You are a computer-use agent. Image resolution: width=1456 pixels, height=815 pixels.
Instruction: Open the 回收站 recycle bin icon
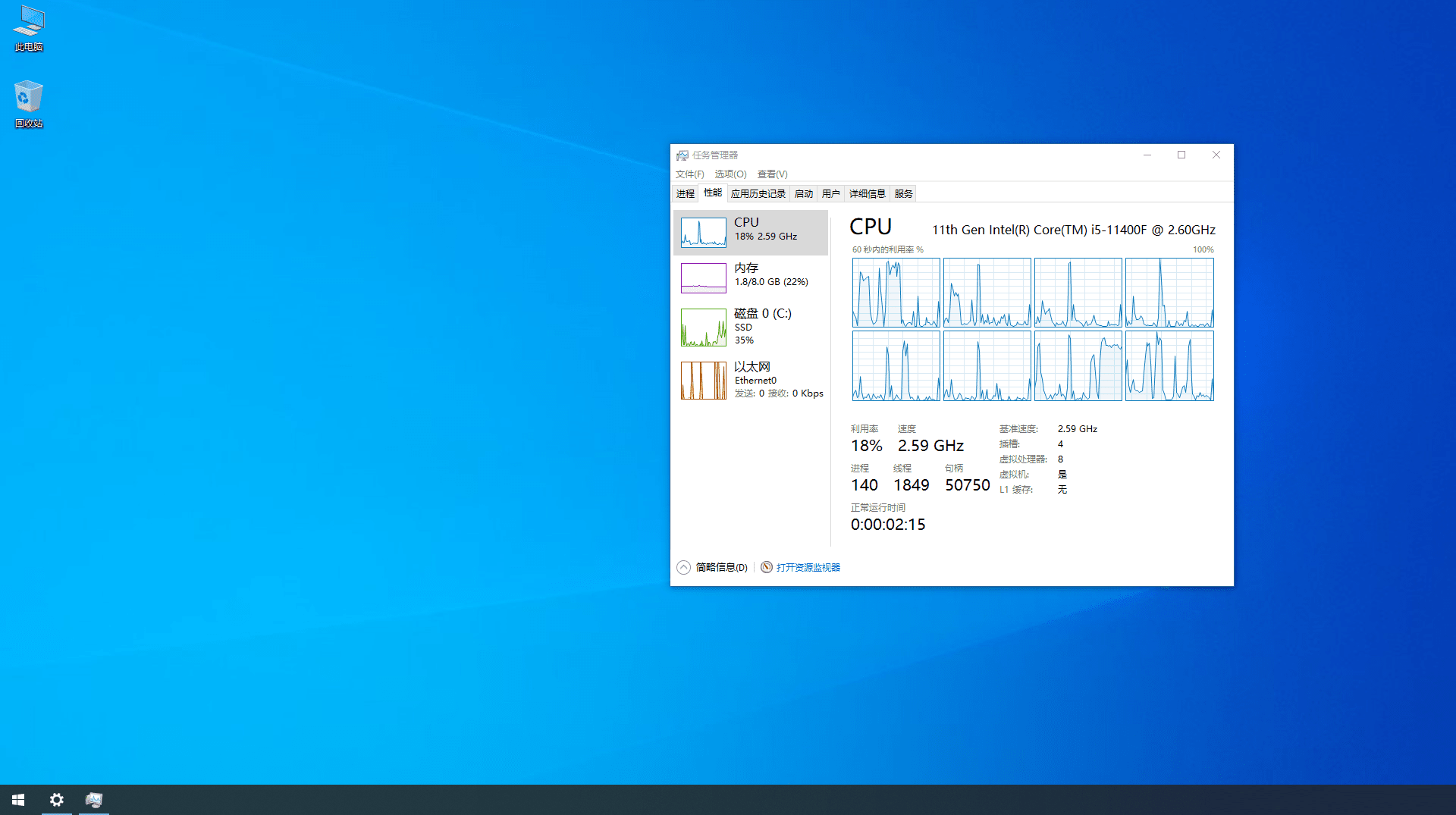pyautogui.click(x=29, y=105)
